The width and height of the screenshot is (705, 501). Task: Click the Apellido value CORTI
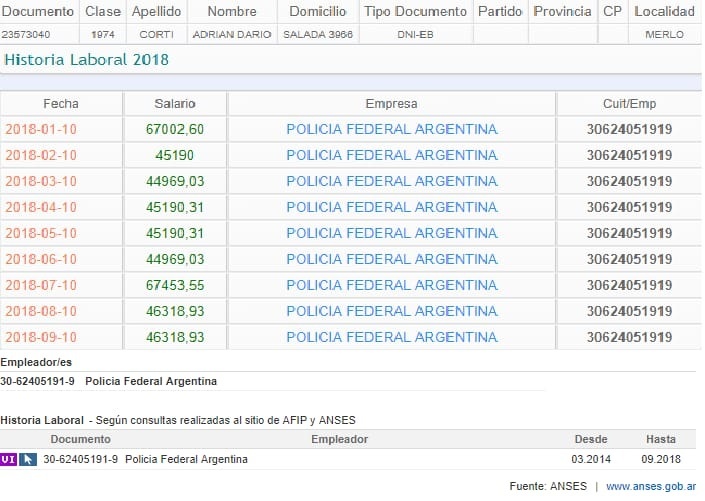tap(156, 35)
